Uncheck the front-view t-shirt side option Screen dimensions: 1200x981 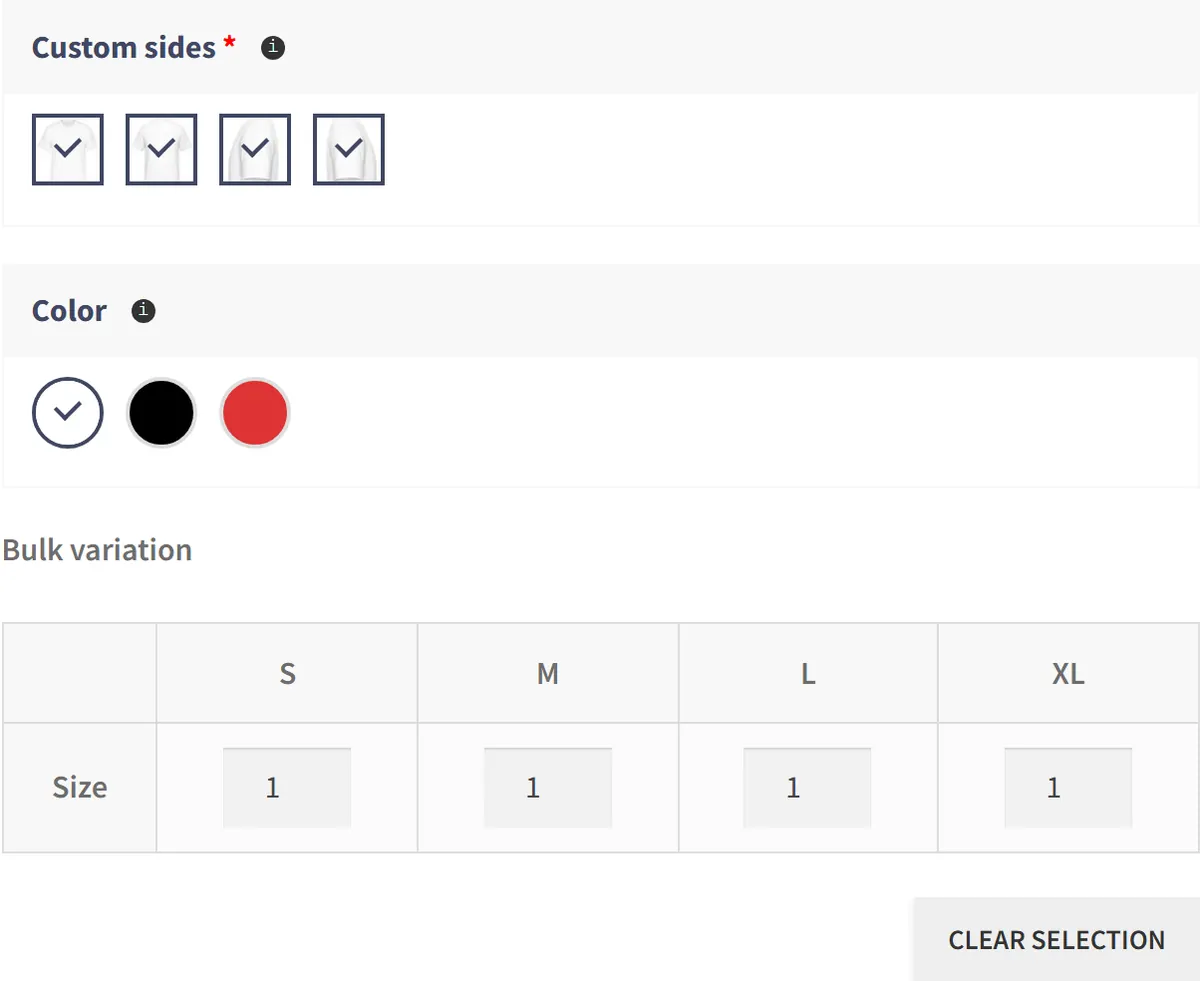68,149
